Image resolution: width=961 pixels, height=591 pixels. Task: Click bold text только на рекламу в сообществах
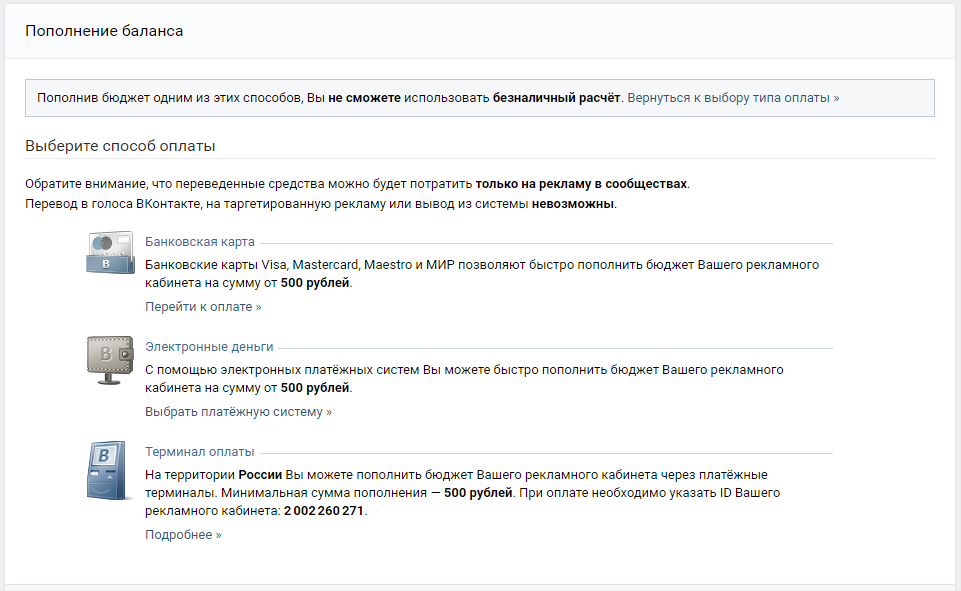tap(581, 184)
